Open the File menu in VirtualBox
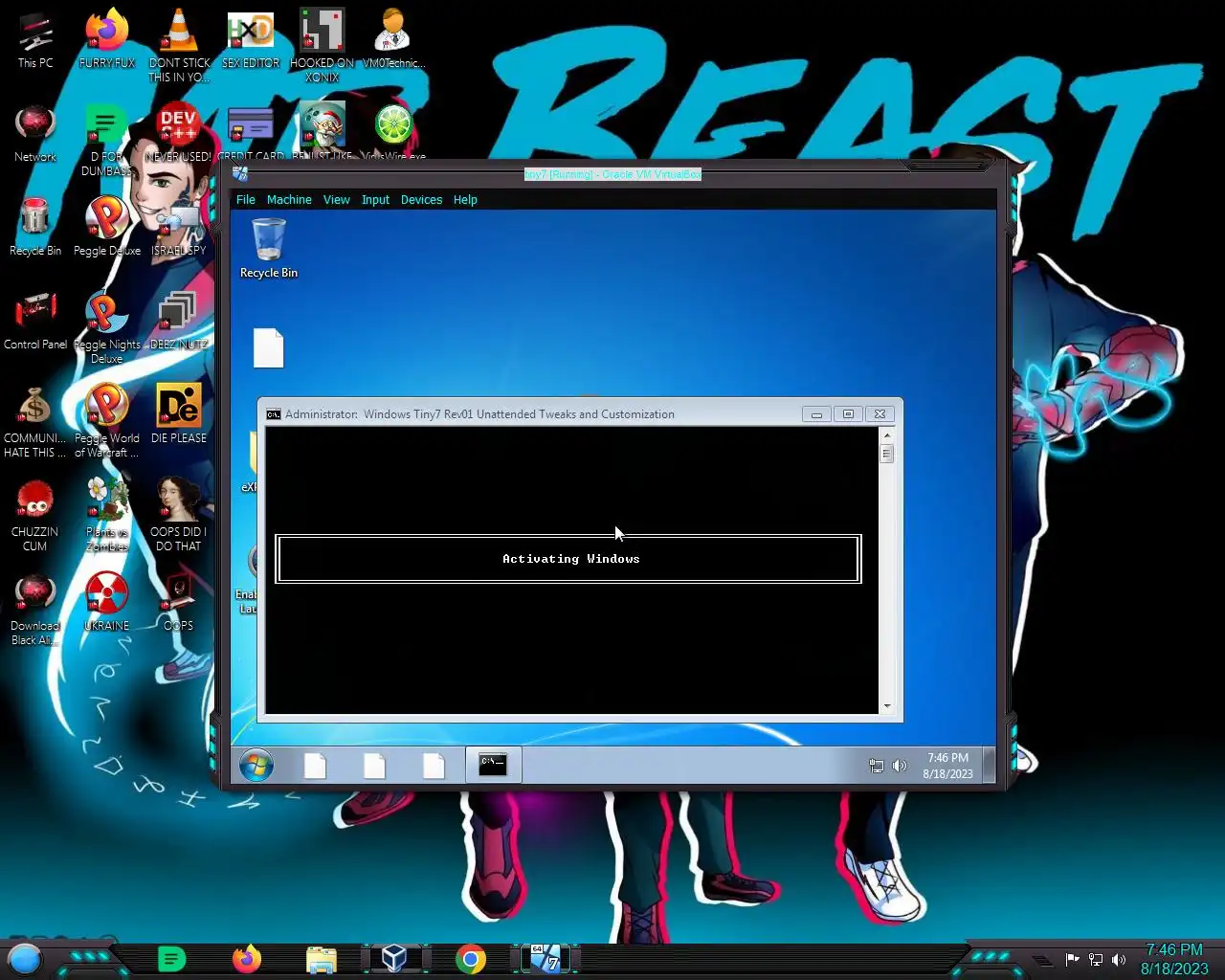This screenshot has height=980, width=1225. pyautogui.click(x=246, y=200)
